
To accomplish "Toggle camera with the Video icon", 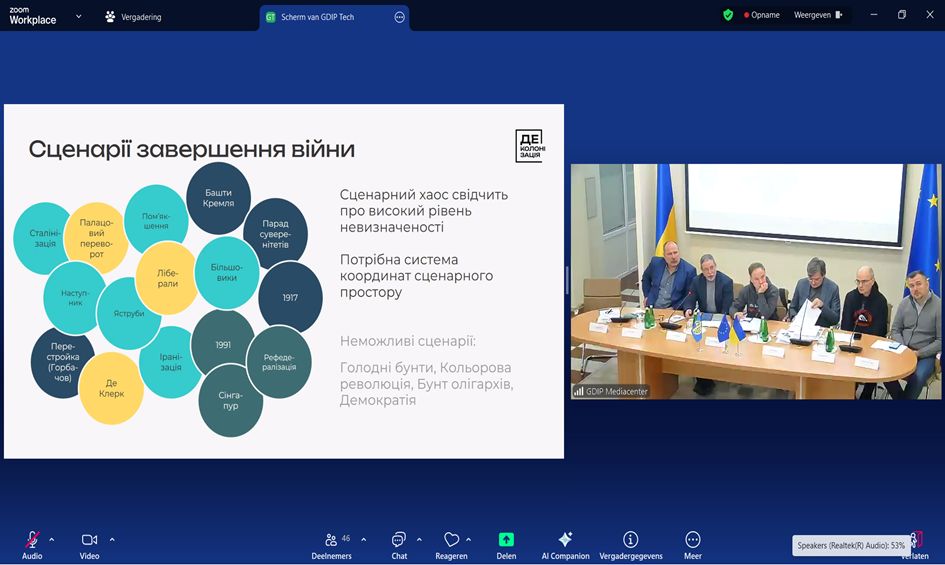I will (89, 540).
